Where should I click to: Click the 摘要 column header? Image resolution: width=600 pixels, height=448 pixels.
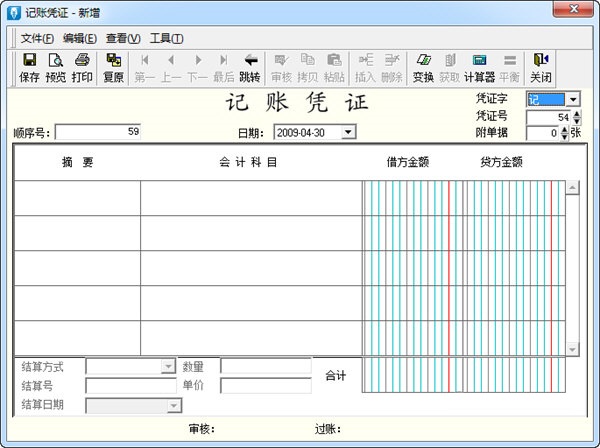[78, 162]
